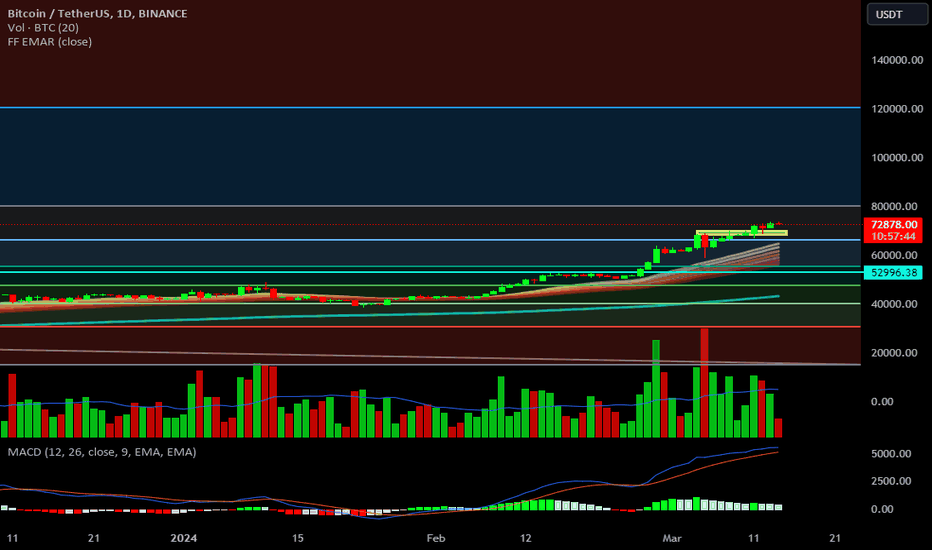Click the 2024 label on time axis

(x=184, y=538)
